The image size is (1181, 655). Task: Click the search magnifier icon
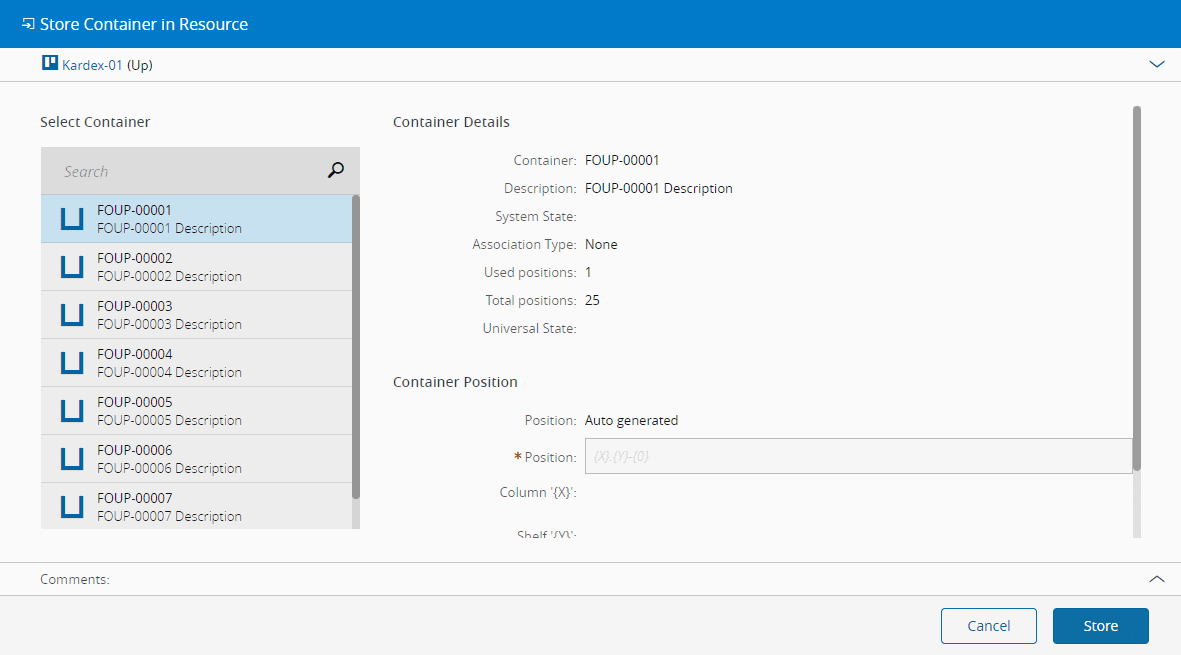pos(336,171)
